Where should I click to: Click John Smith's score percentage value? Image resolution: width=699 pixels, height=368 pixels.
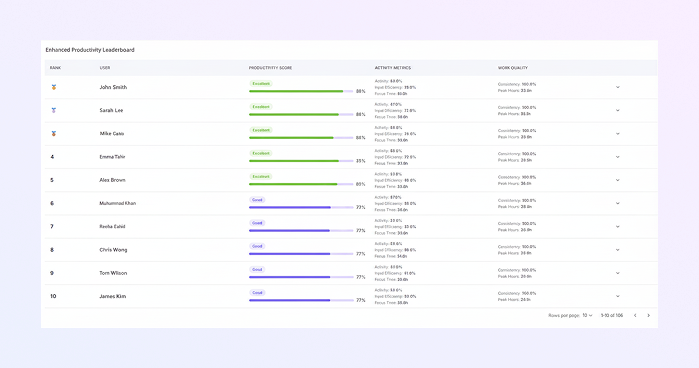361,91
